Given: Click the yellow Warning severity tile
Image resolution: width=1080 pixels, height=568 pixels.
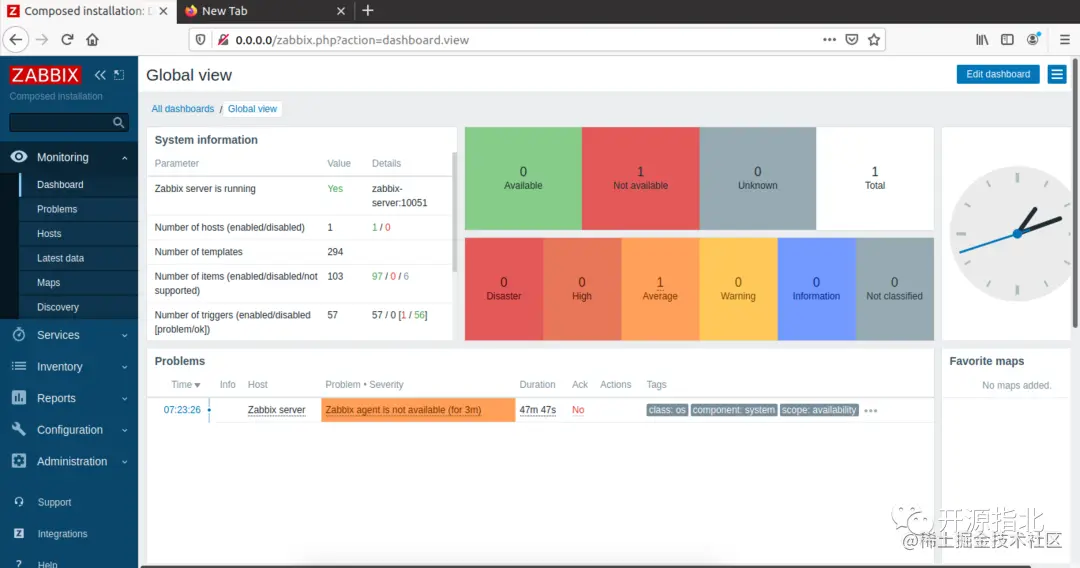Looking at the screenshot, I should [x=738, y=289].
